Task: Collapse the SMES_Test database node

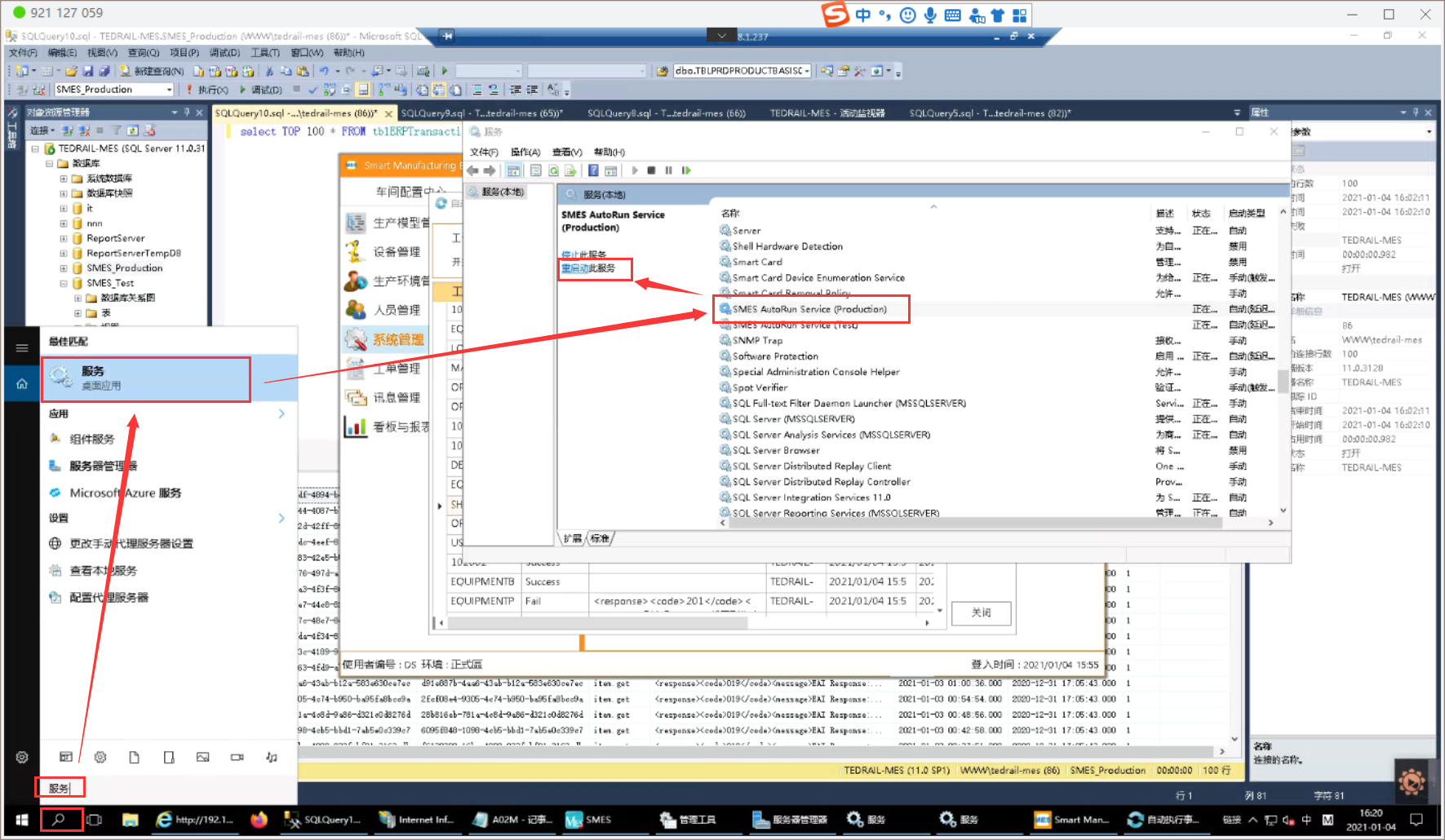Action: [64, 284]
